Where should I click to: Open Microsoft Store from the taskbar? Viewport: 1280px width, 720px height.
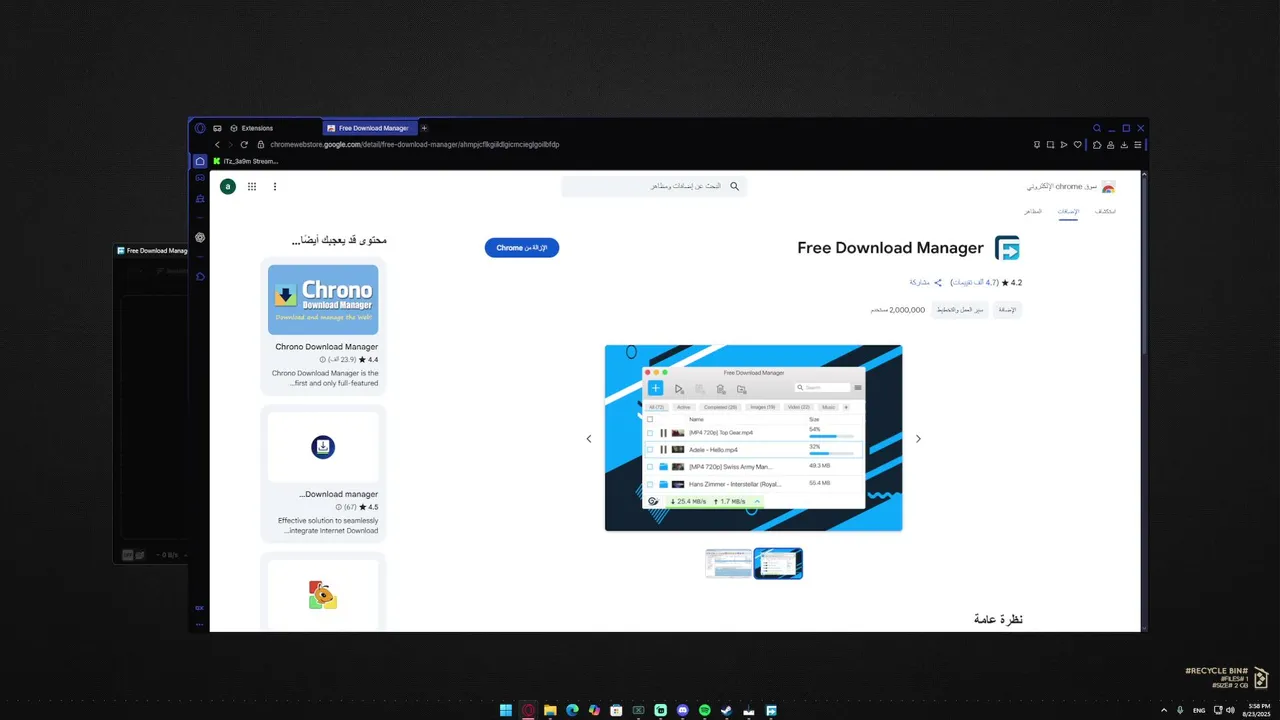616,710
